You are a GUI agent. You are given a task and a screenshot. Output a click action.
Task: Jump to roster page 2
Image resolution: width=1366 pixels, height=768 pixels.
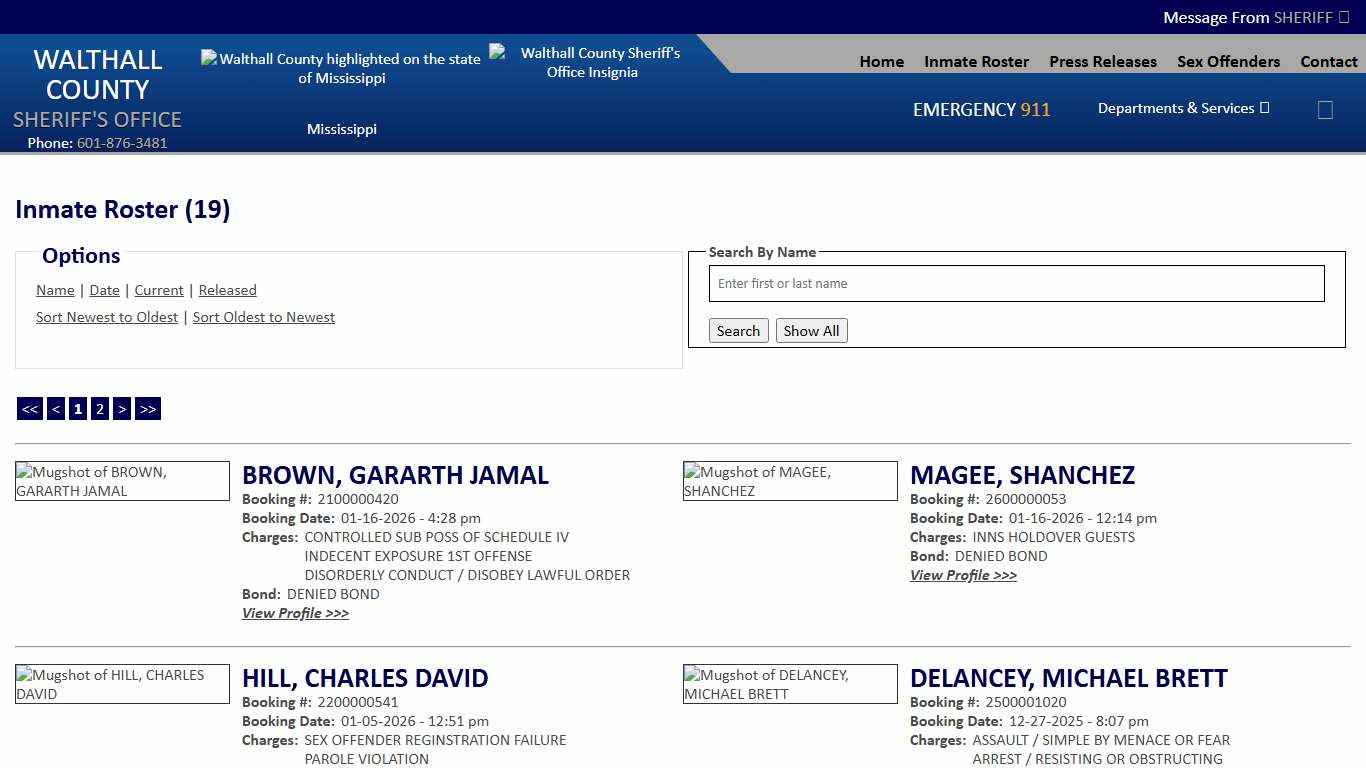point(99,408)
